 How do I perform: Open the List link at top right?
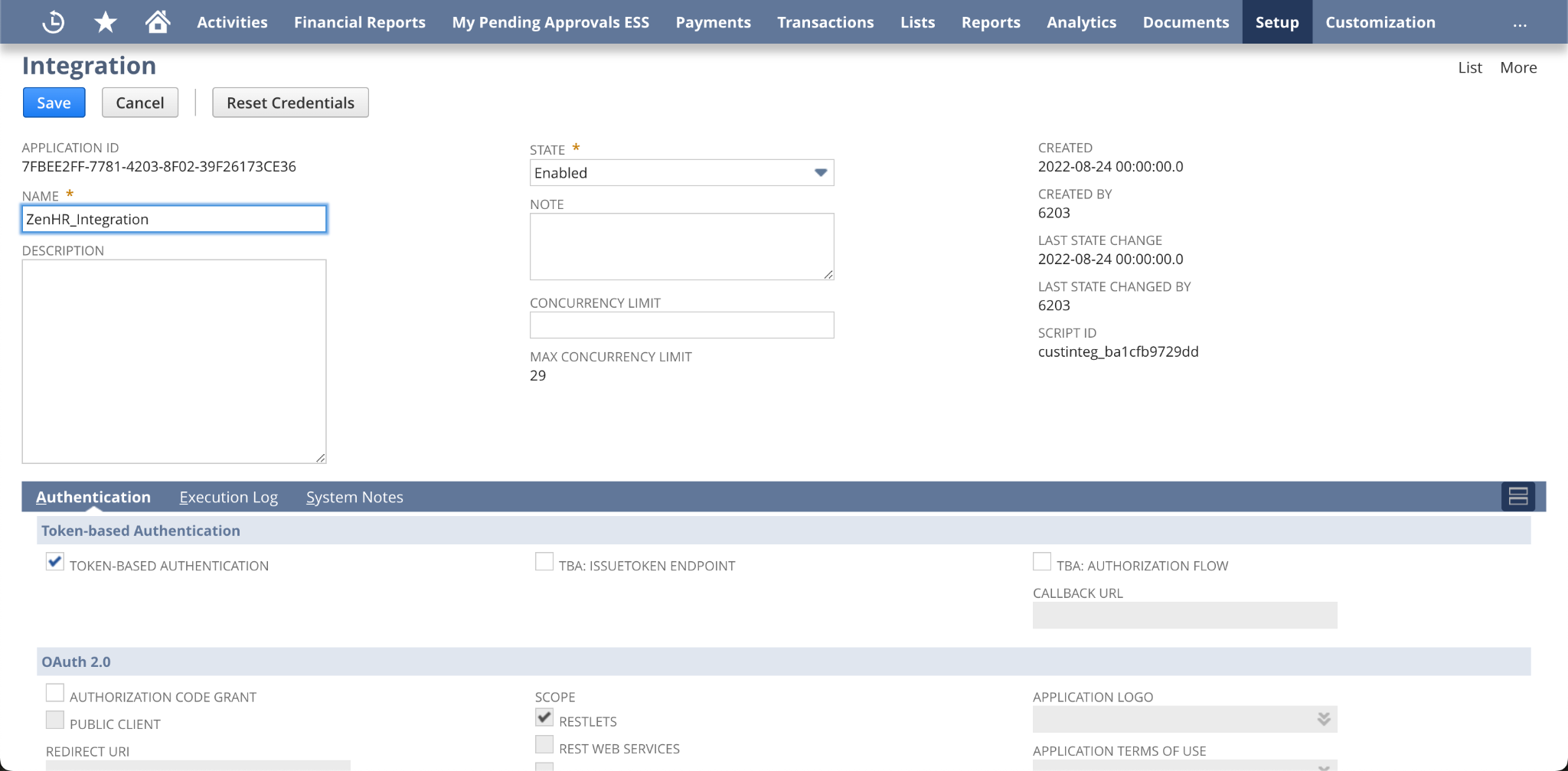(x=1469, y=67)
